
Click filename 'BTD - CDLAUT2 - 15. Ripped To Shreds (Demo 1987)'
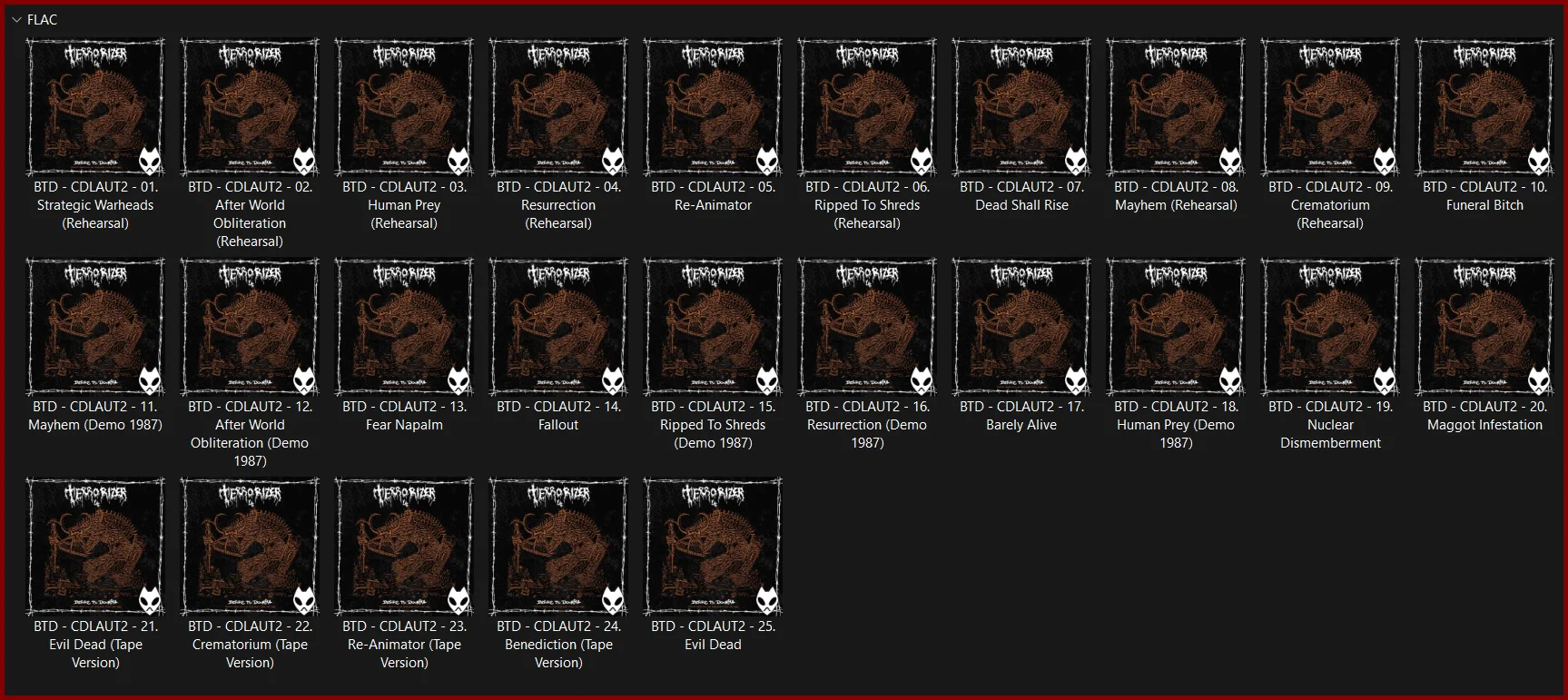[713, 425]
